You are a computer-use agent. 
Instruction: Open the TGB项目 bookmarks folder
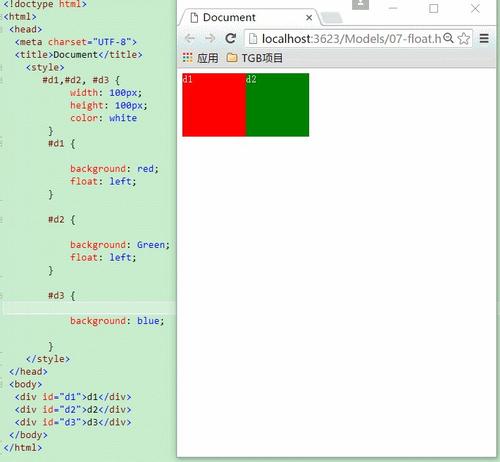click(255, 58)
